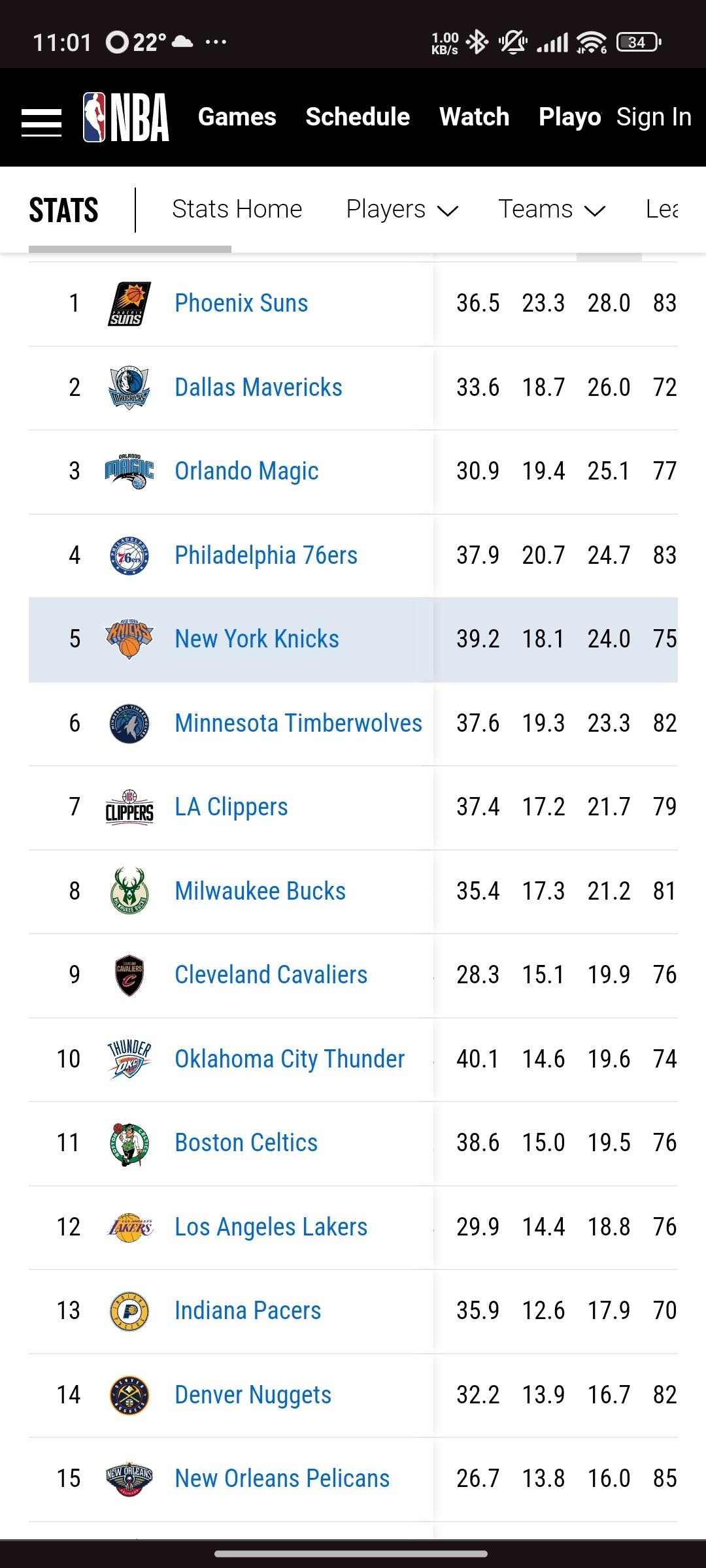Screen dimensions: 706x1568
Task: Tap the New York Knicks logo
Action: pyautogui.click(x=129, y=640)
